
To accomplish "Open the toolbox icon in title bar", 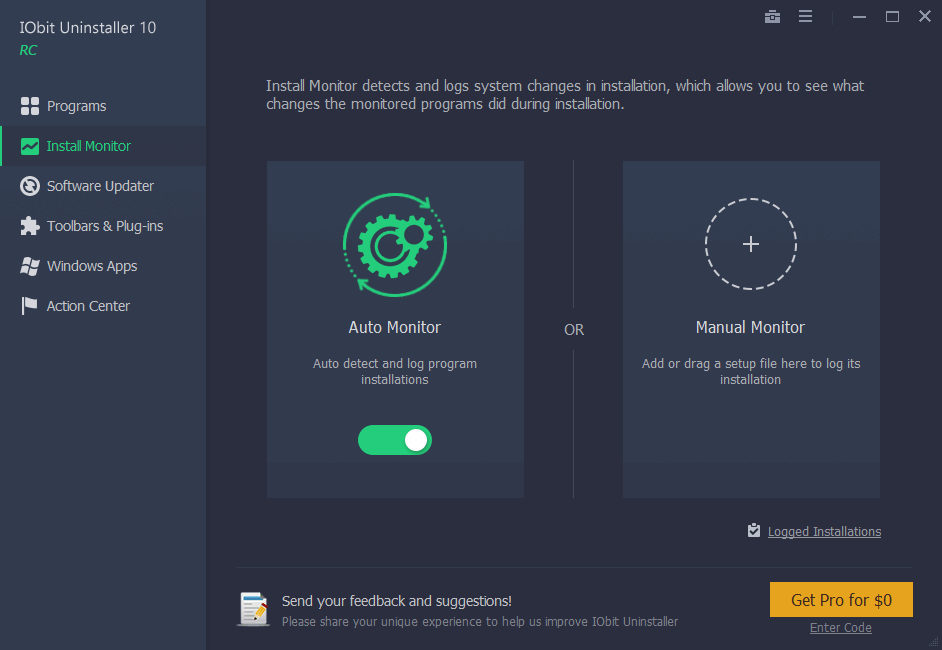I will tap(773, 17).
